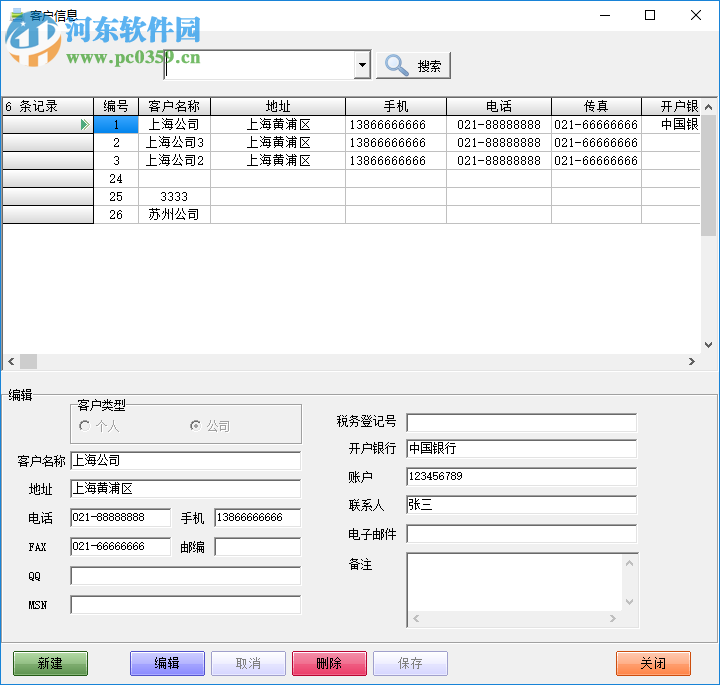Click the 手机 input field in edit panel
Screen dimensions: 720x685
258,517
